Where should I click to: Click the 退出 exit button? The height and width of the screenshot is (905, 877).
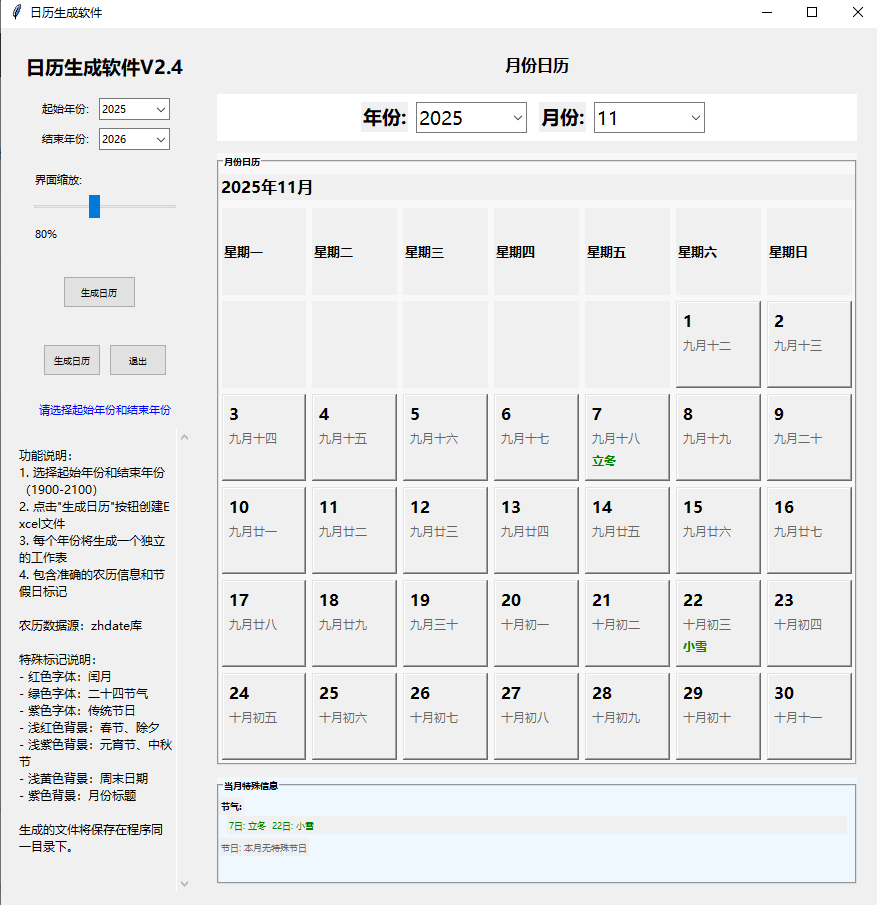coord(138,360)
